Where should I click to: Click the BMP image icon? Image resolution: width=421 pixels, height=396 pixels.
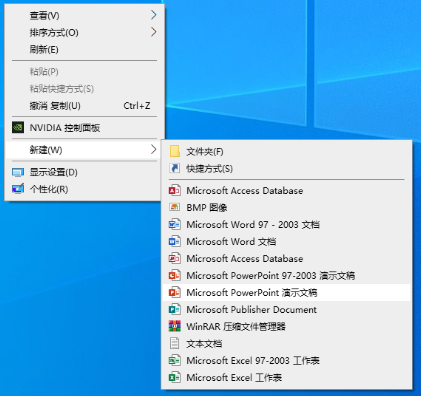click(x=175, y=207)
